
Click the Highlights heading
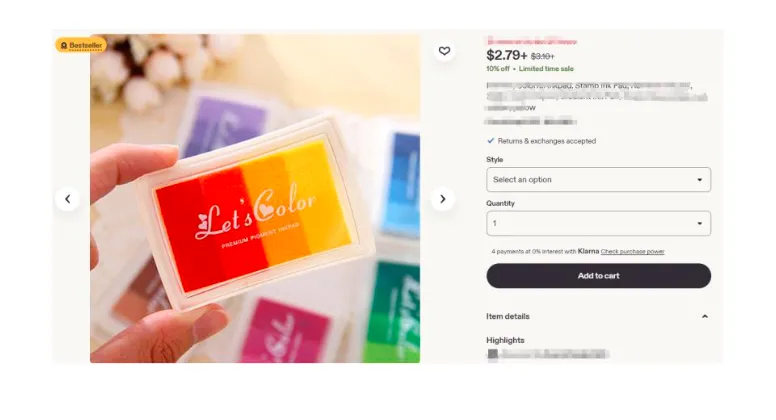[x=505, y=340]
